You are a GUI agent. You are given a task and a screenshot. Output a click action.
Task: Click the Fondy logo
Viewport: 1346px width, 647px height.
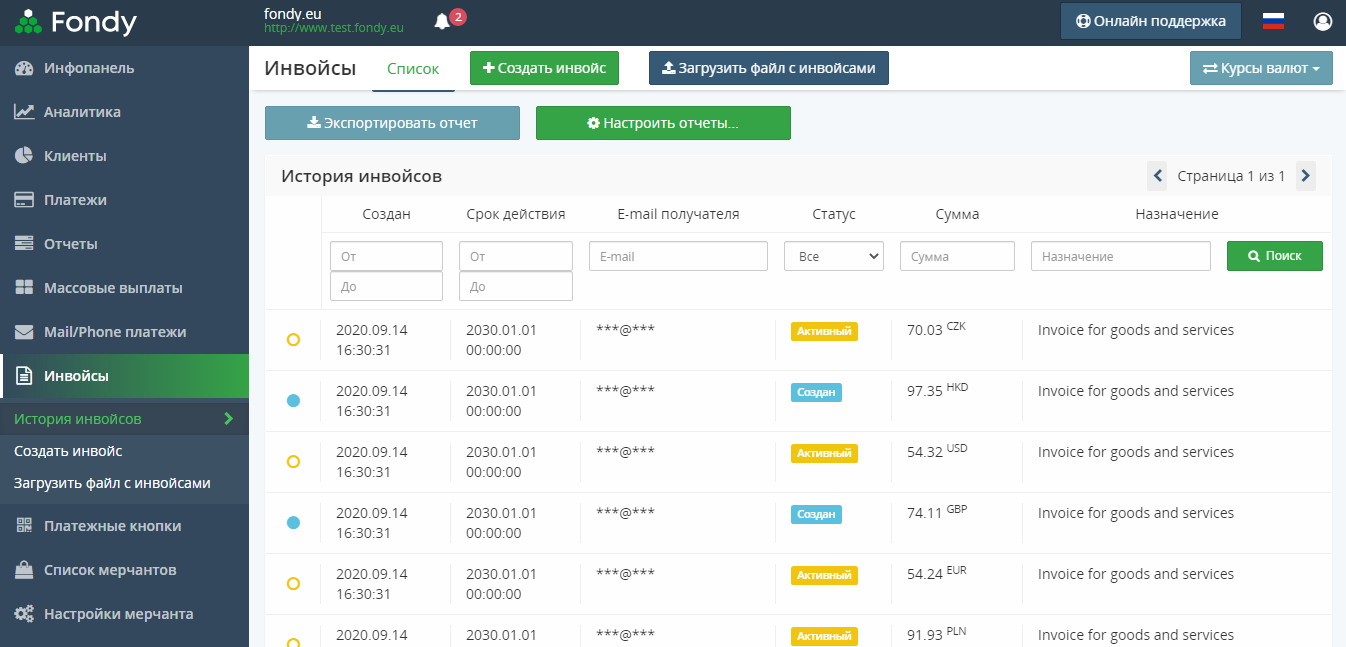coord(76,21)
